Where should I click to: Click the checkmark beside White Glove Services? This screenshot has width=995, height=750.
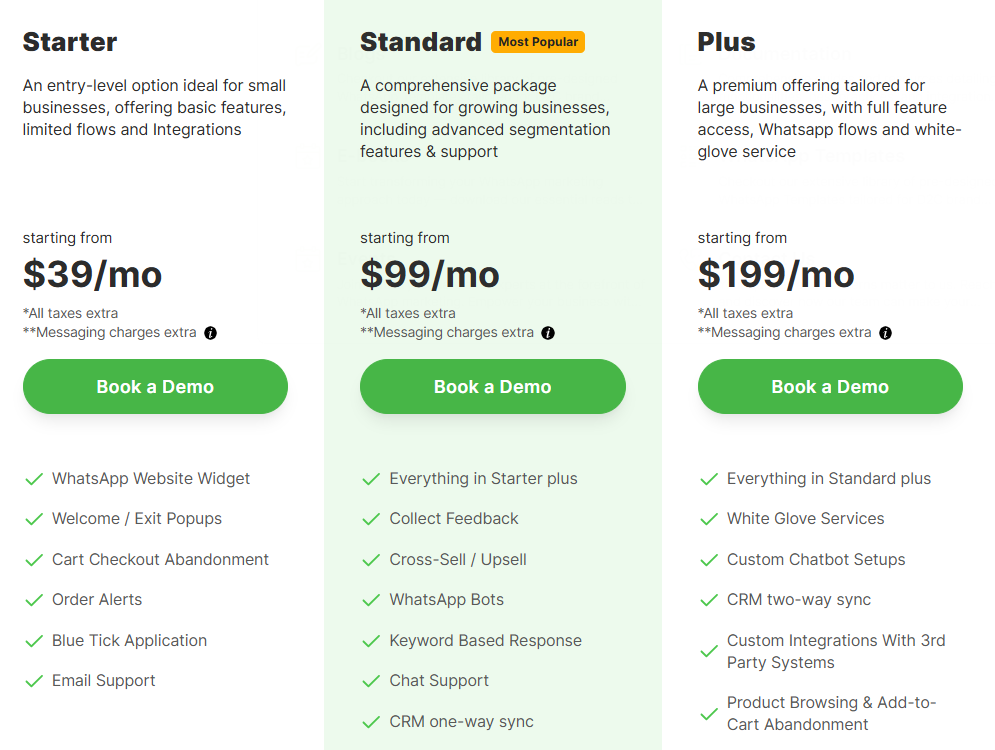click(x=707, y=518)
